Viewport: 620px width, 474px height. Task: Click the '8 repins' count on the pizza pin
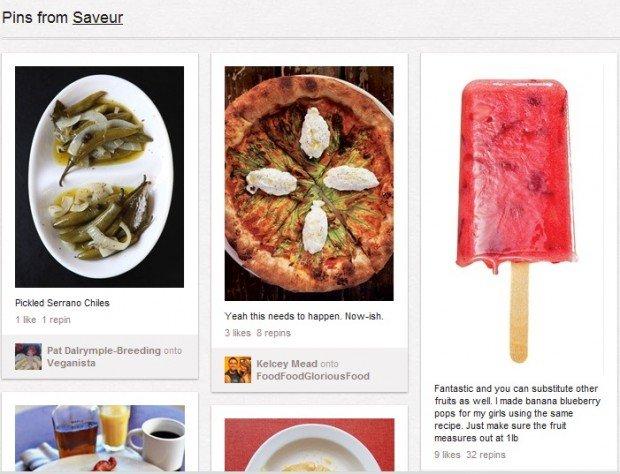coord(273,333)
